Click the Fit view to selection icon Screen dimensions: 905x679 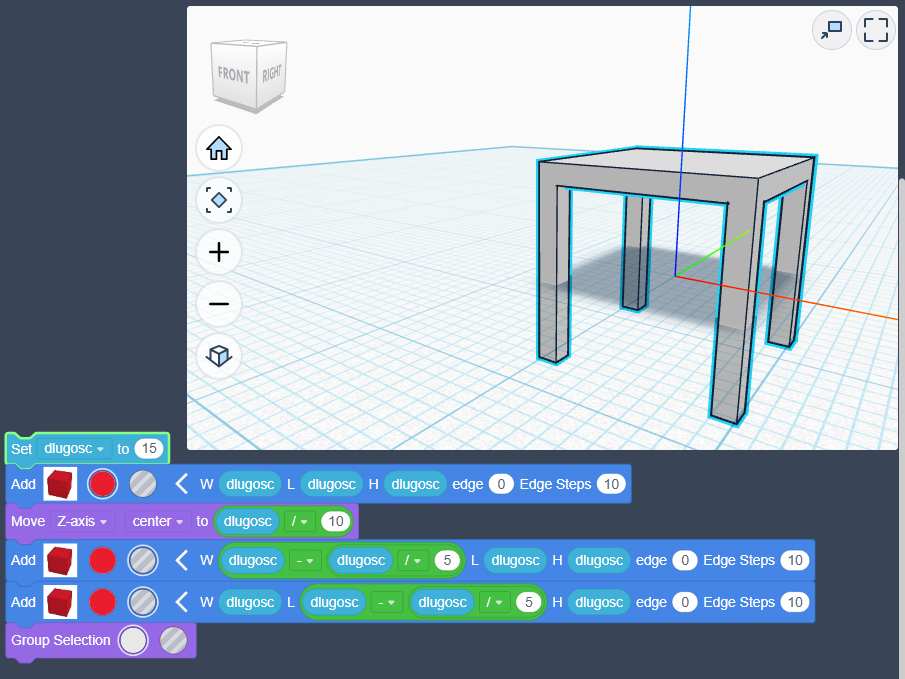click(x=219, y=200)
